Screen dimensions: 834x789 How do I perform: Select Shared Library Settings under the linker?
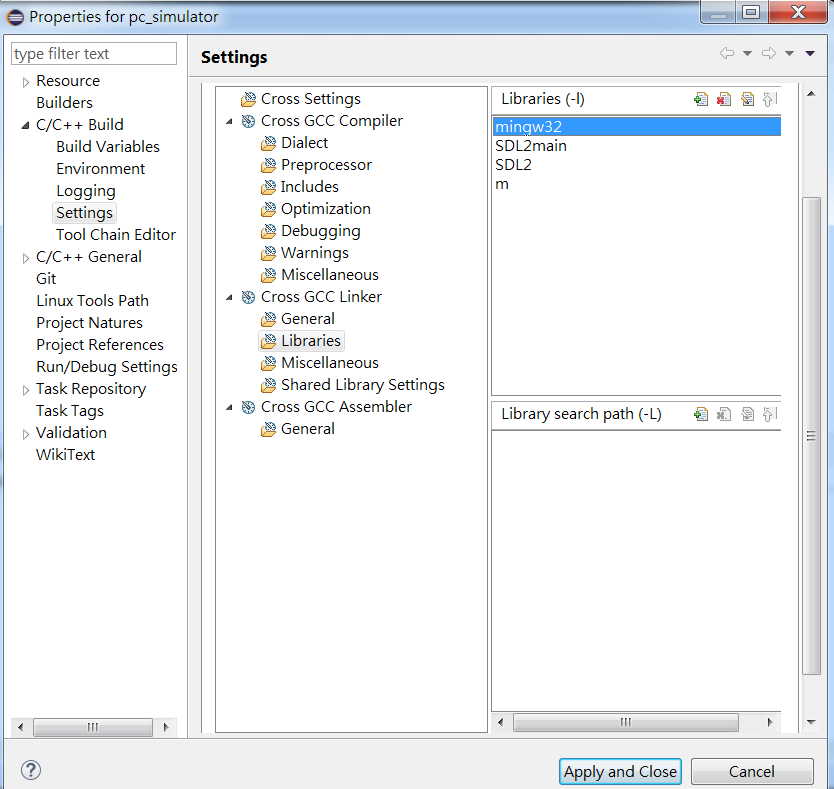point(362,385)
